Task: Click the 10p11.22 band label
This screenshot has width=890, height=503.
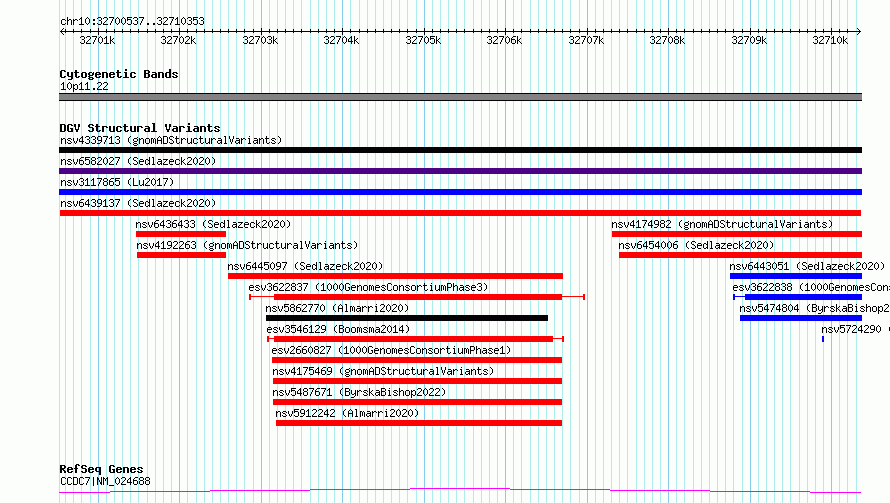Action: pos(84,86)
